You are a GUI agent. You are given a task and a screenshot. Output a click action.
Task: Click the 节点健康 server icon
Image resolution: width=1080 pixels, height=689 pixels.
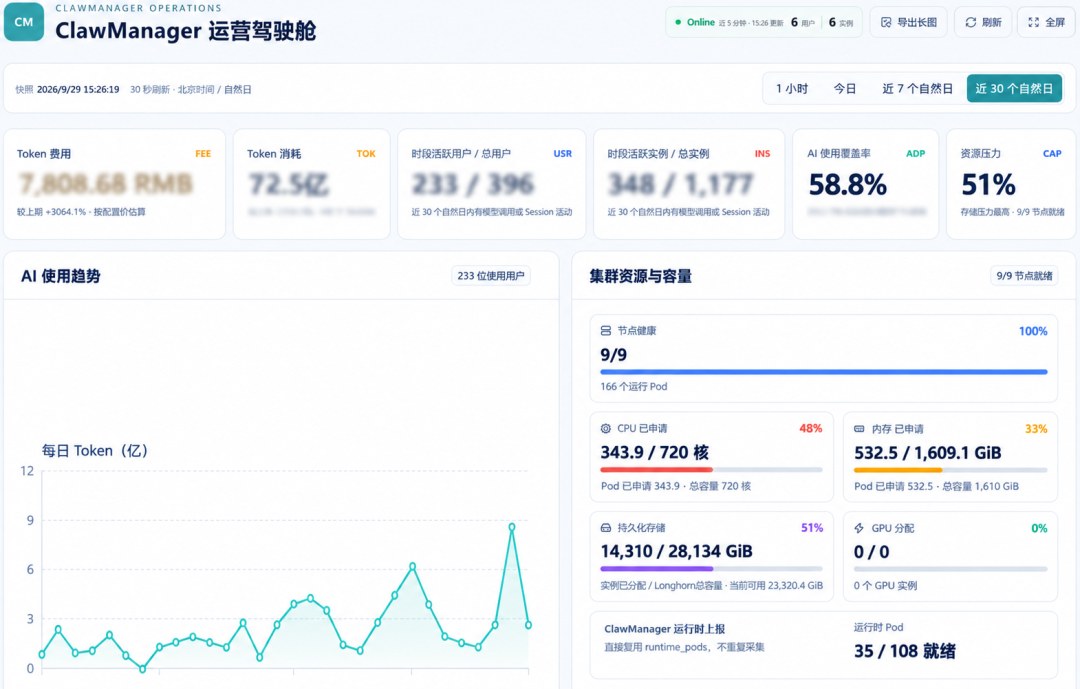pos(605,331)
